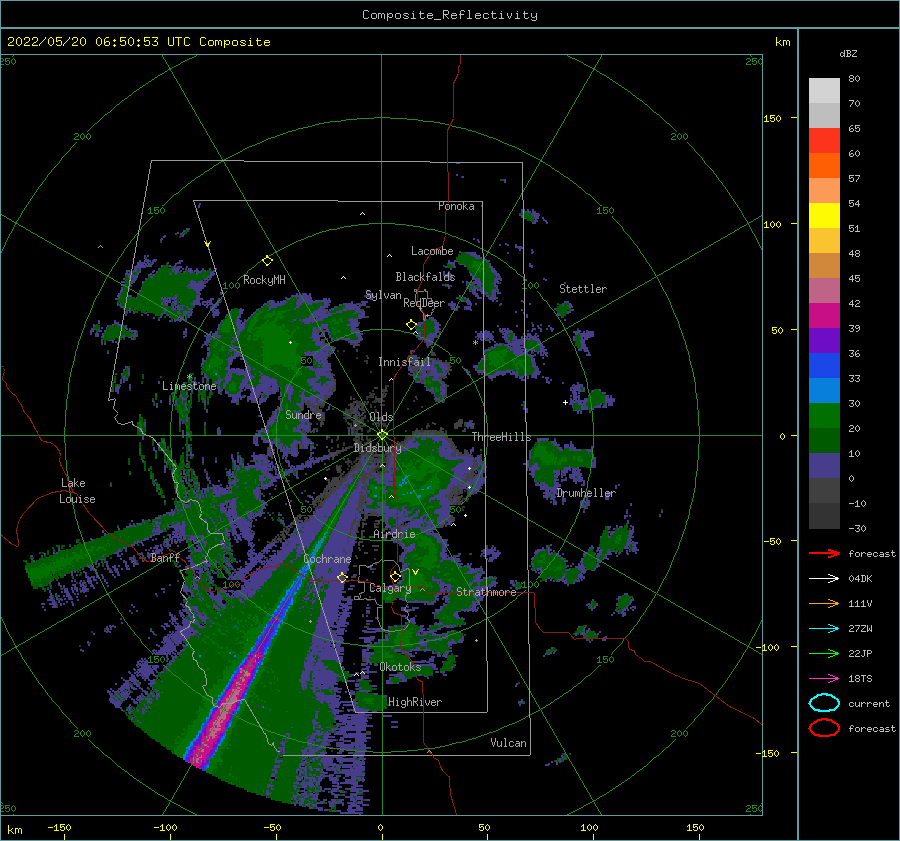Click the Ponoka city label
This screenshot has height=841, width=900.
456,206
